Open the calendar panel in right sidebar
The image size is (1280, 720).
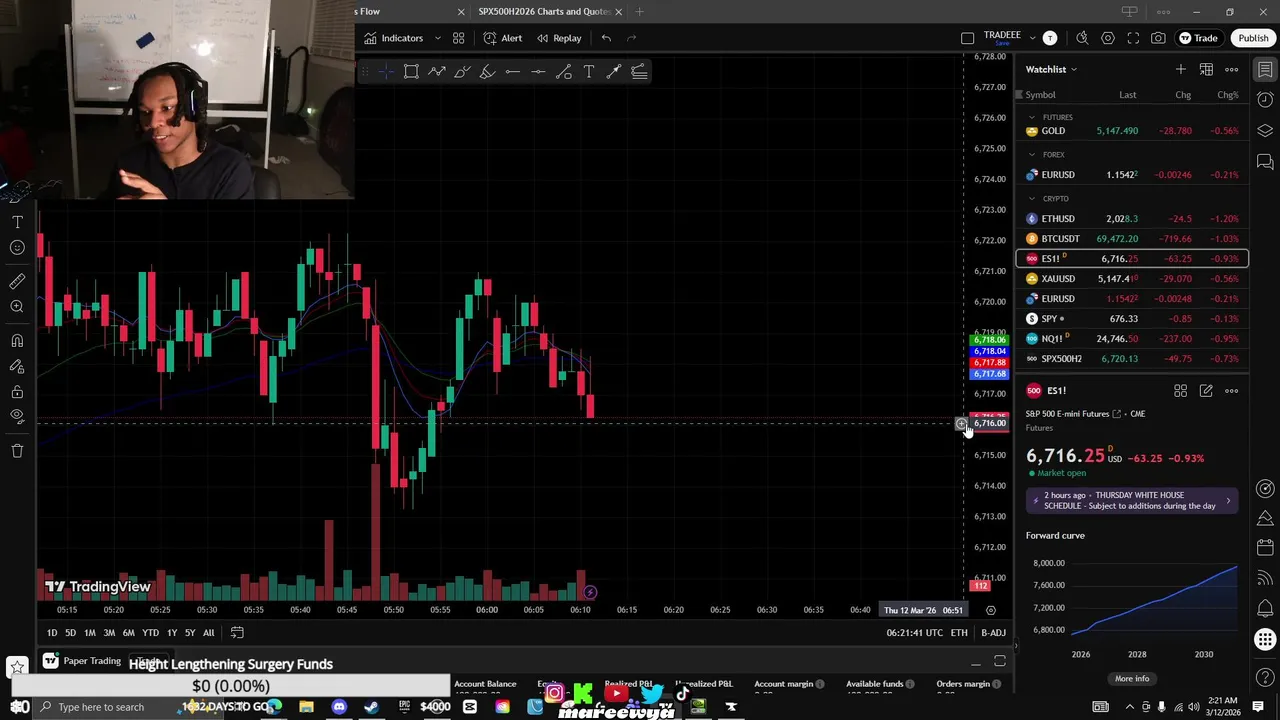point(1265,548)
